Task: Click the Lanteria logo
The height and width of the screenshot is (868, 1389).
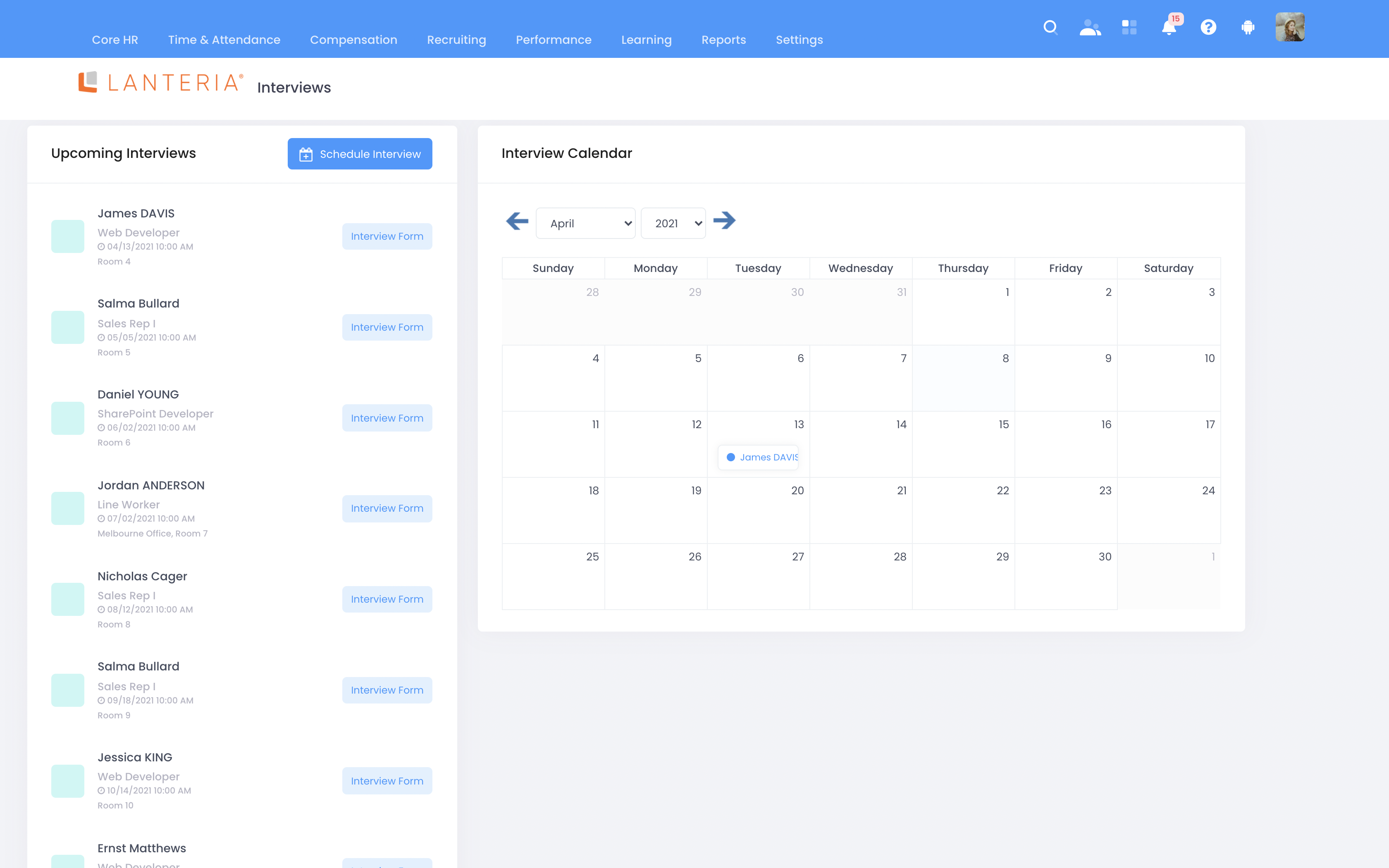Action: [x=161, y=83]
